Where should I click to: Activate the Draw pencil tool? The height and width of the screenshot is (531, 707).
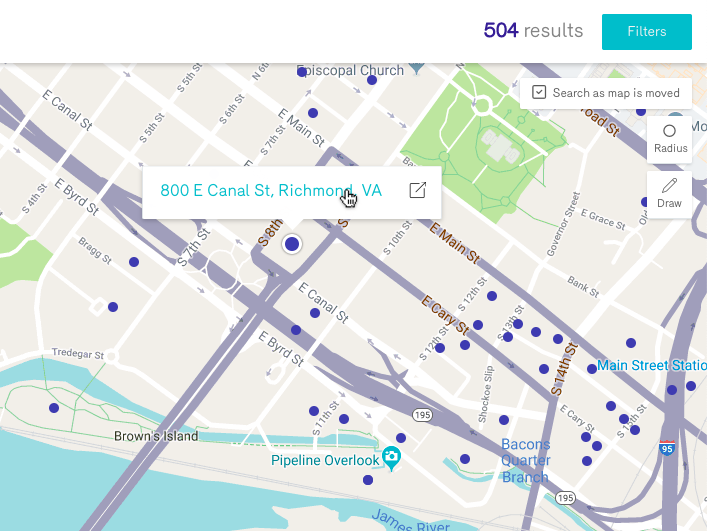[x=670, y=194]
